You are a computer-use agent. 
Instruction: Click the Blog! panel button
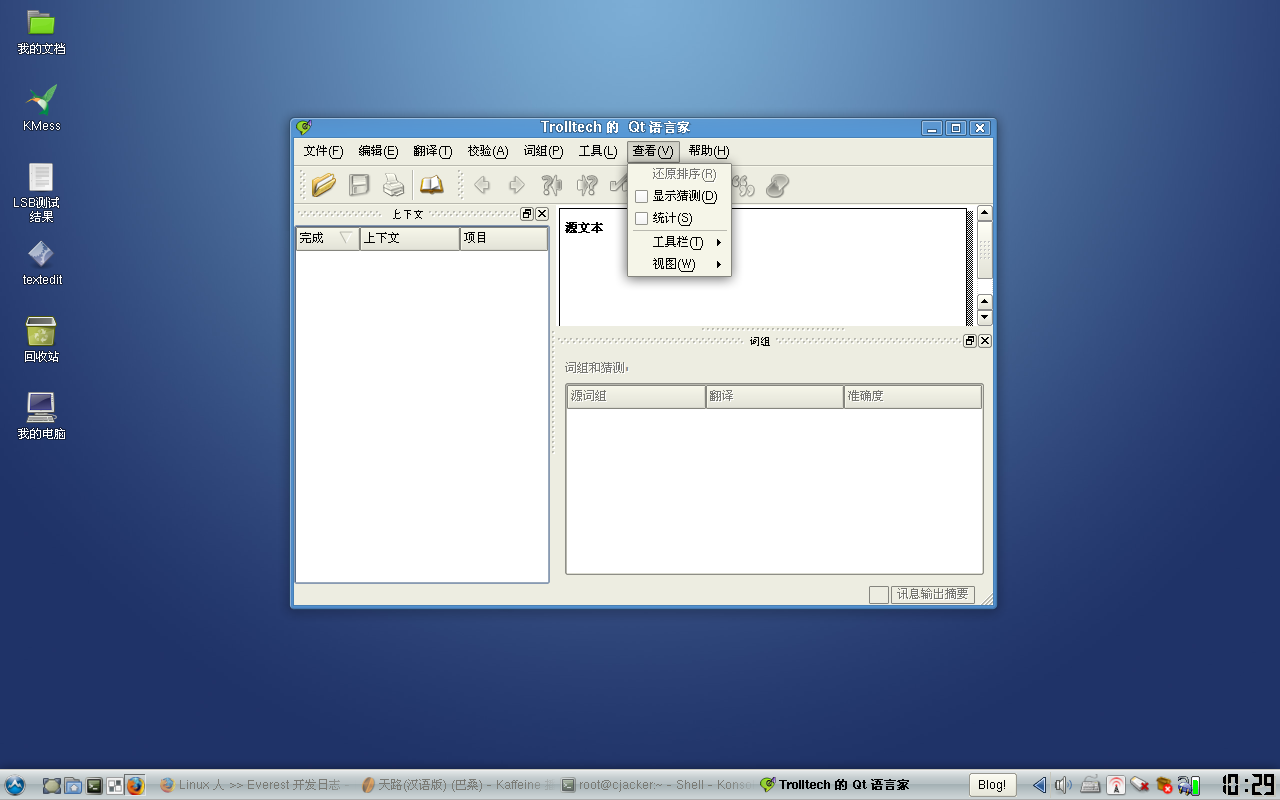click(x=992, y=785)
